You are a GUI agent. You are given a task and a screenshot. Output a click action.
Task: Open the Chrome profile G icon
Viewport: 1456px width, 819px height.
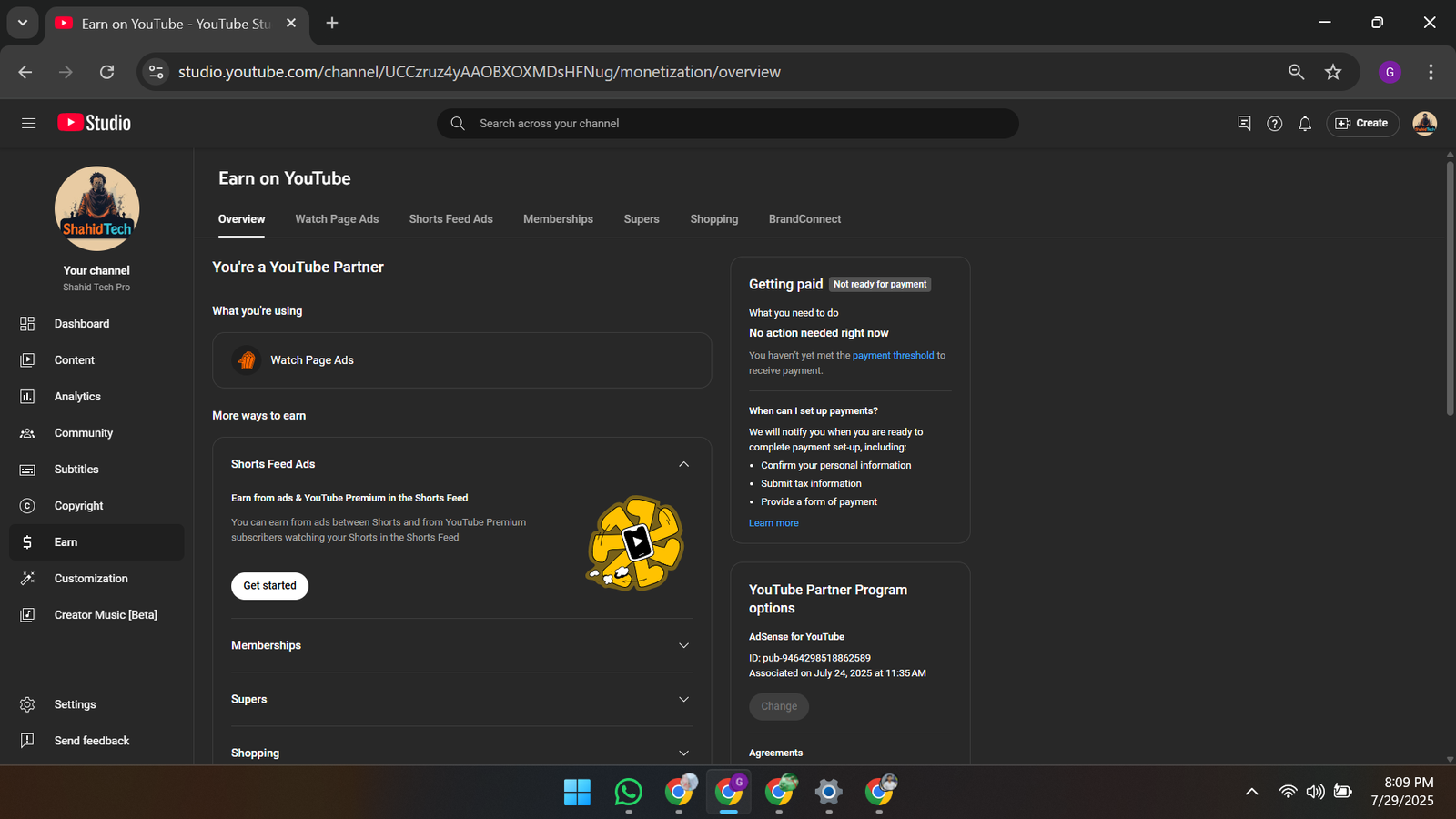1390,72
